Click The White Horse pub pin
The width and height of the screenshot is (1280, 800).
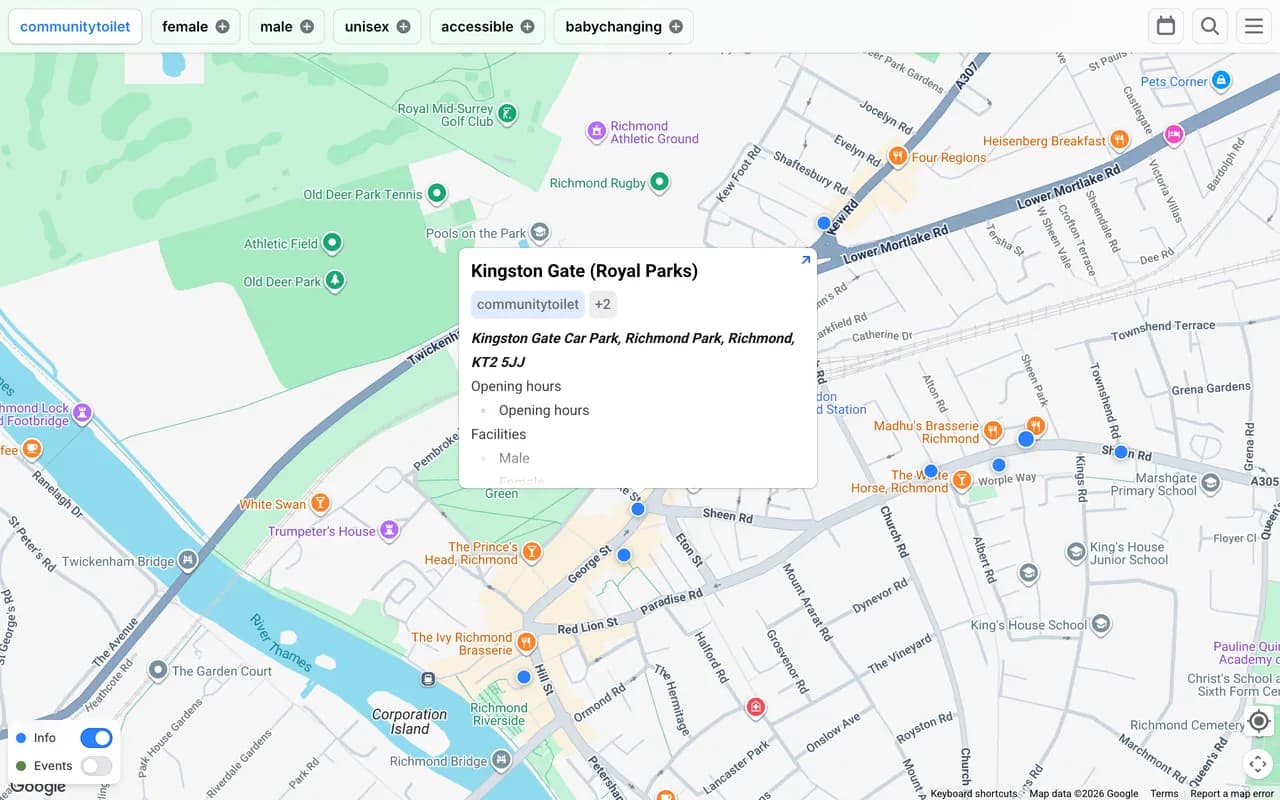[961, 481]
